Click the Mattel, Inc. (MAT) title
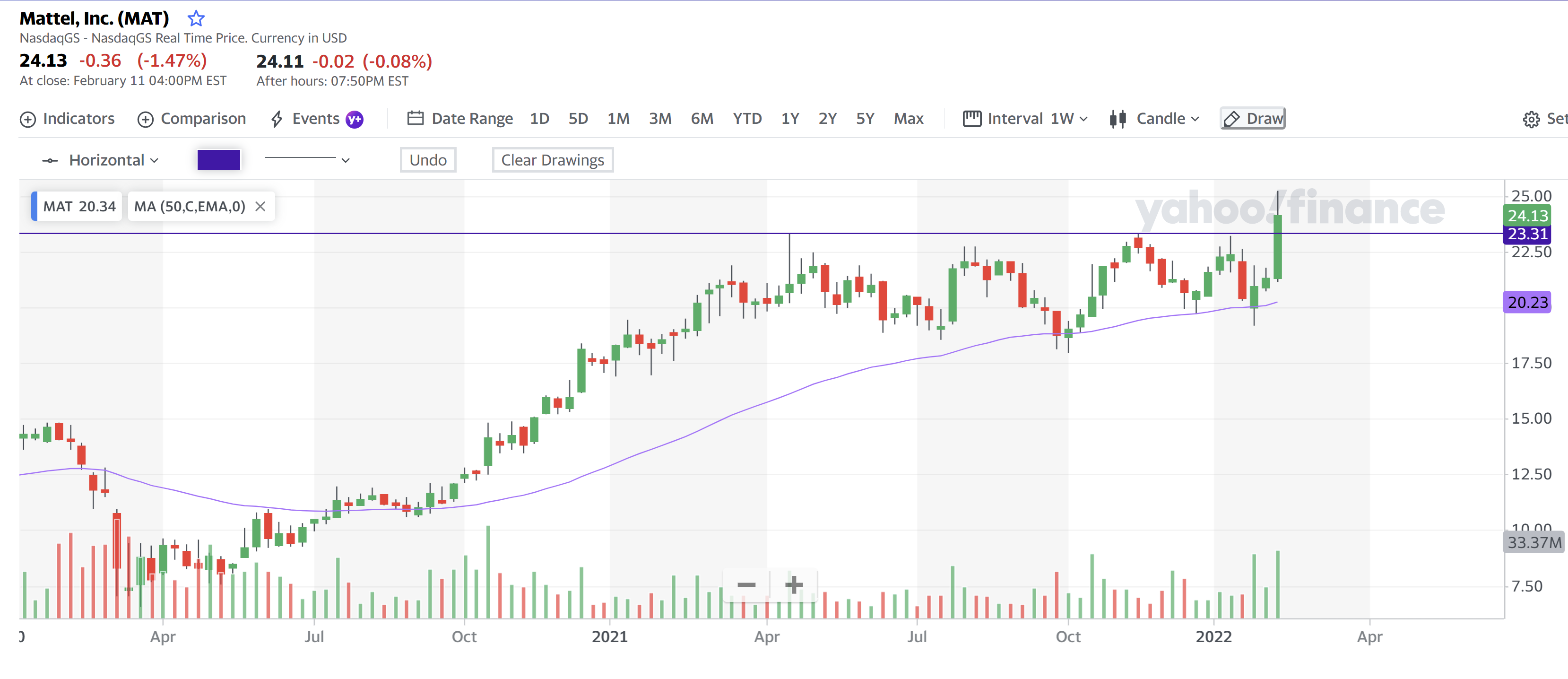 (x=95, y=18)
